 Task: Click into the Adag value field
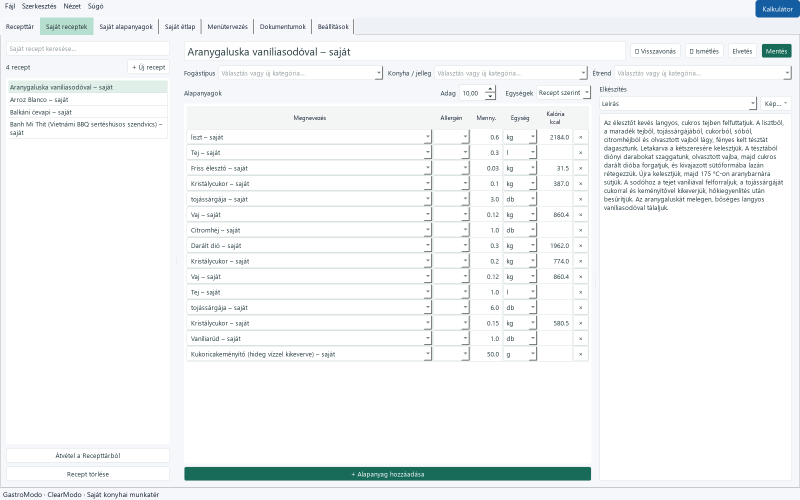472,93
